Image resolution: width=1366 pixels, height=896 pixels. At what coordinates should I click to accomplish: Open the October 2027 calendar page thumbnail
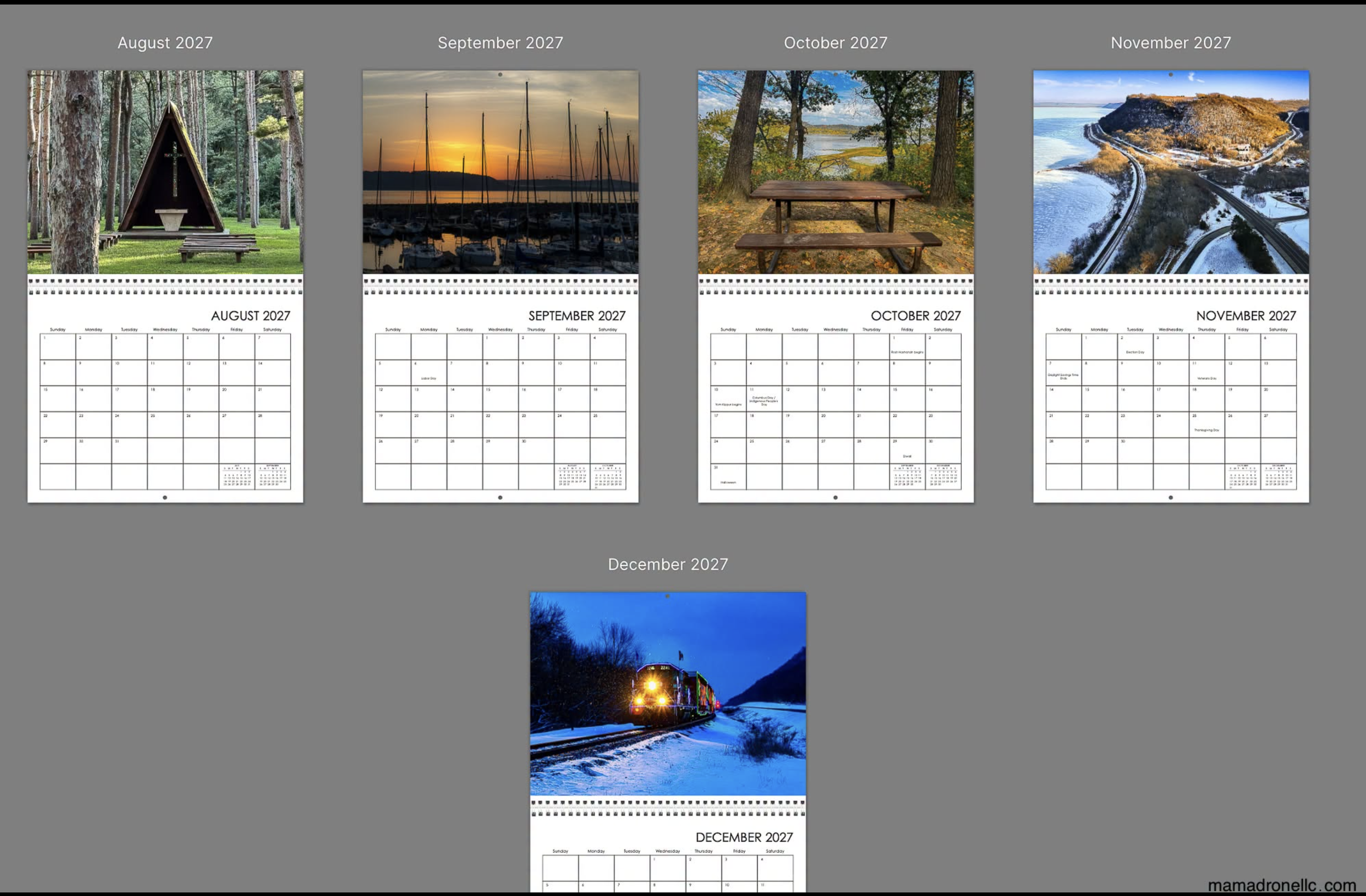[x=835, y=286]
